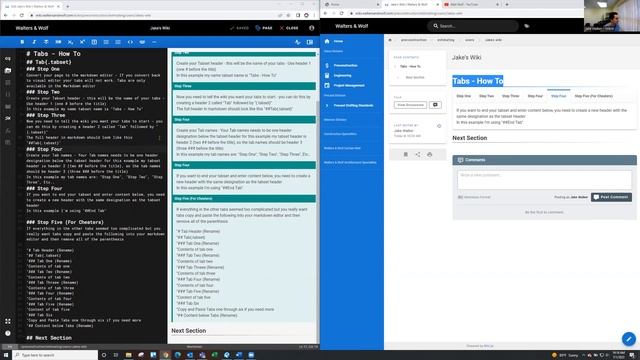The width and height of the screenshot is (640, 360).
Task: Click the round icon beside CLOSE in the editor
Action: coord(311,28)
